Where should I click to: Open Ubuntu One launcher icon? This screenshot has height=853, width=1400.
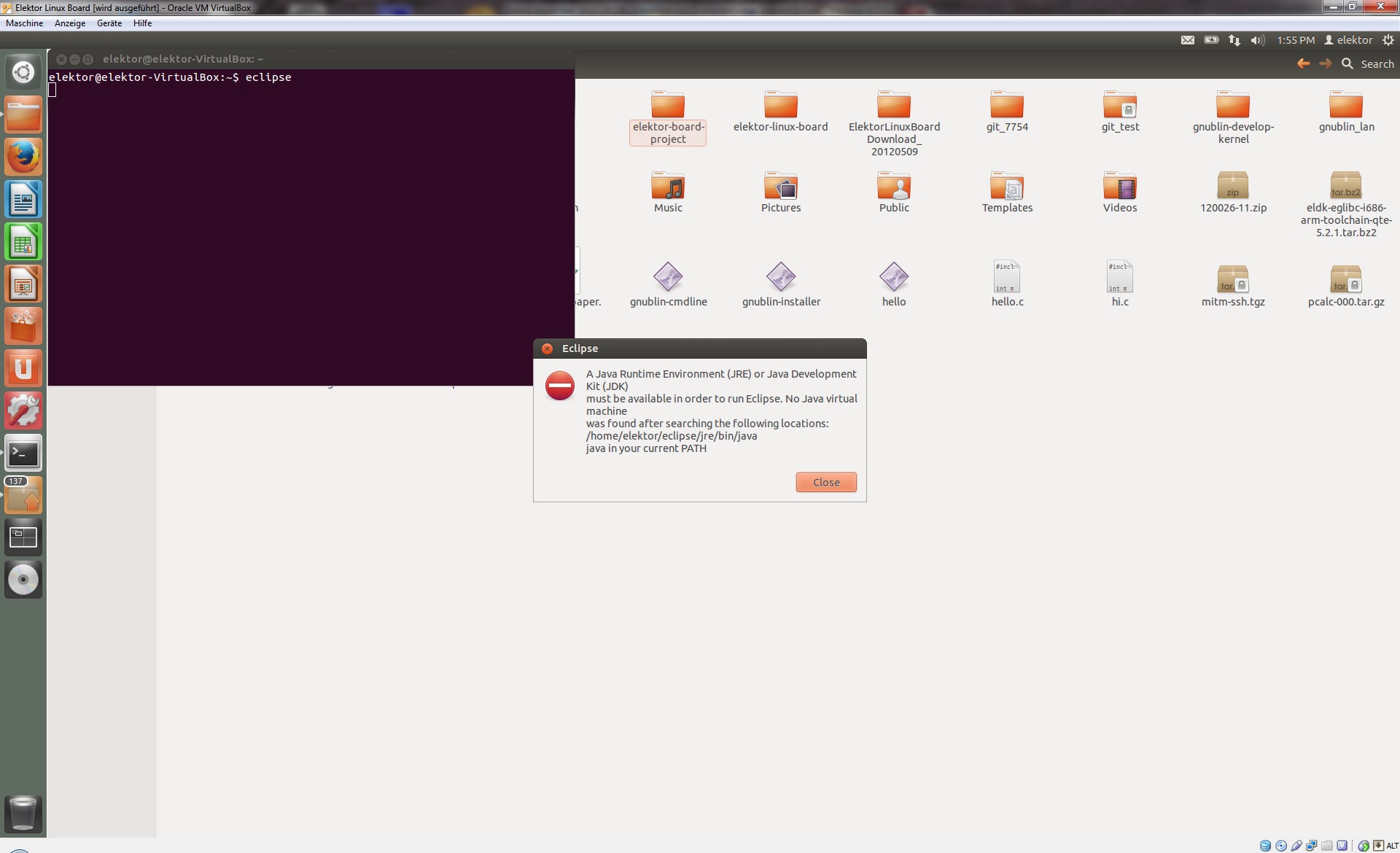click(x=23, y=368)
